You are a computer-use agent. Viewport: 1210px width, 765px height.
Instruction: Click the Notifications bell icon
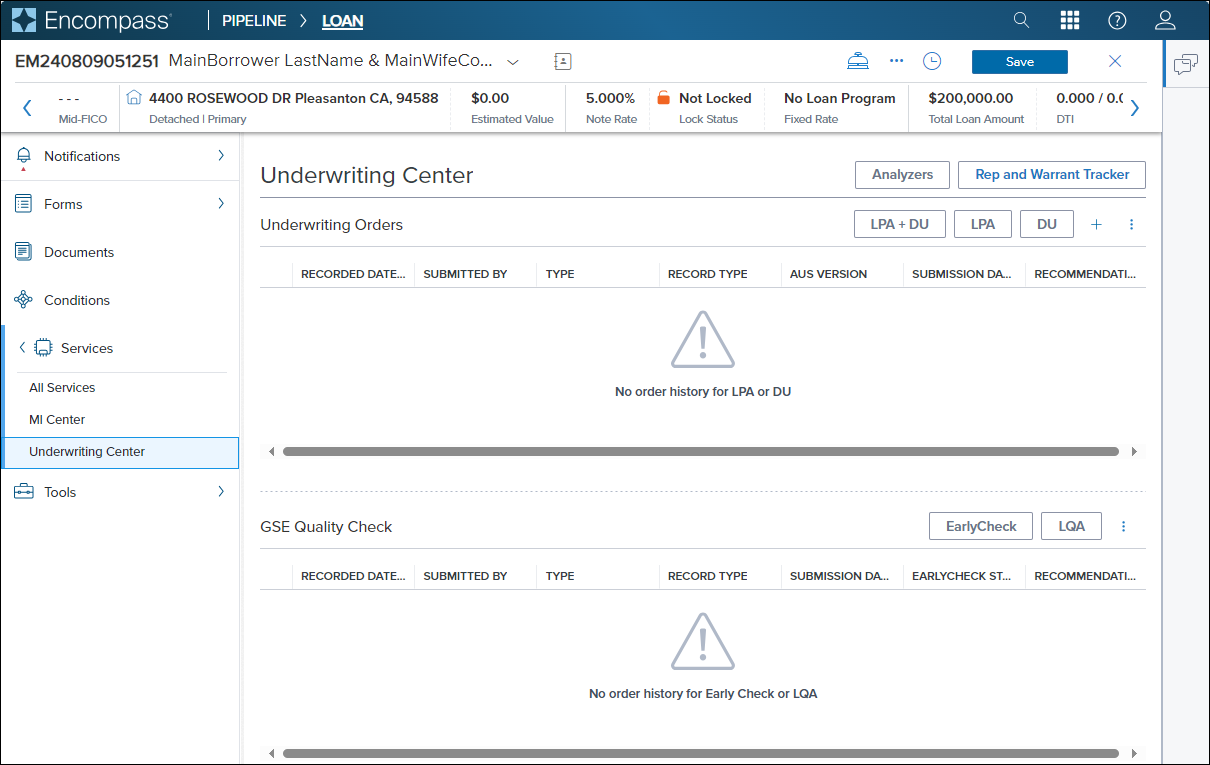tap(23, 157)
